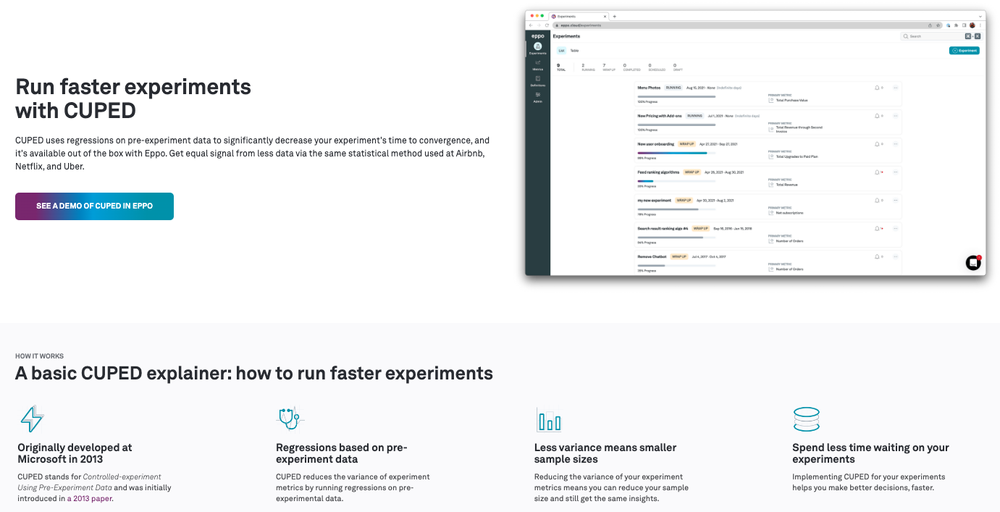Click the bell icon on New user onboarding row
The width and height of the screenshot is (1000, 512).
coord(877,144)
